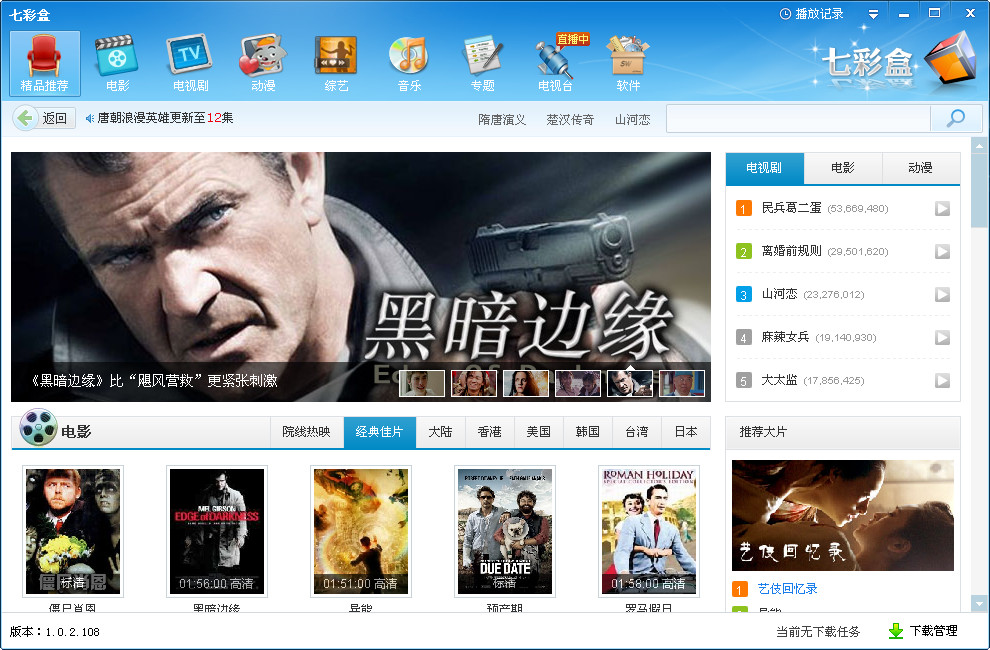
Task: Open the 僵尸肖恩 movie poster
Action: (73, 531)
